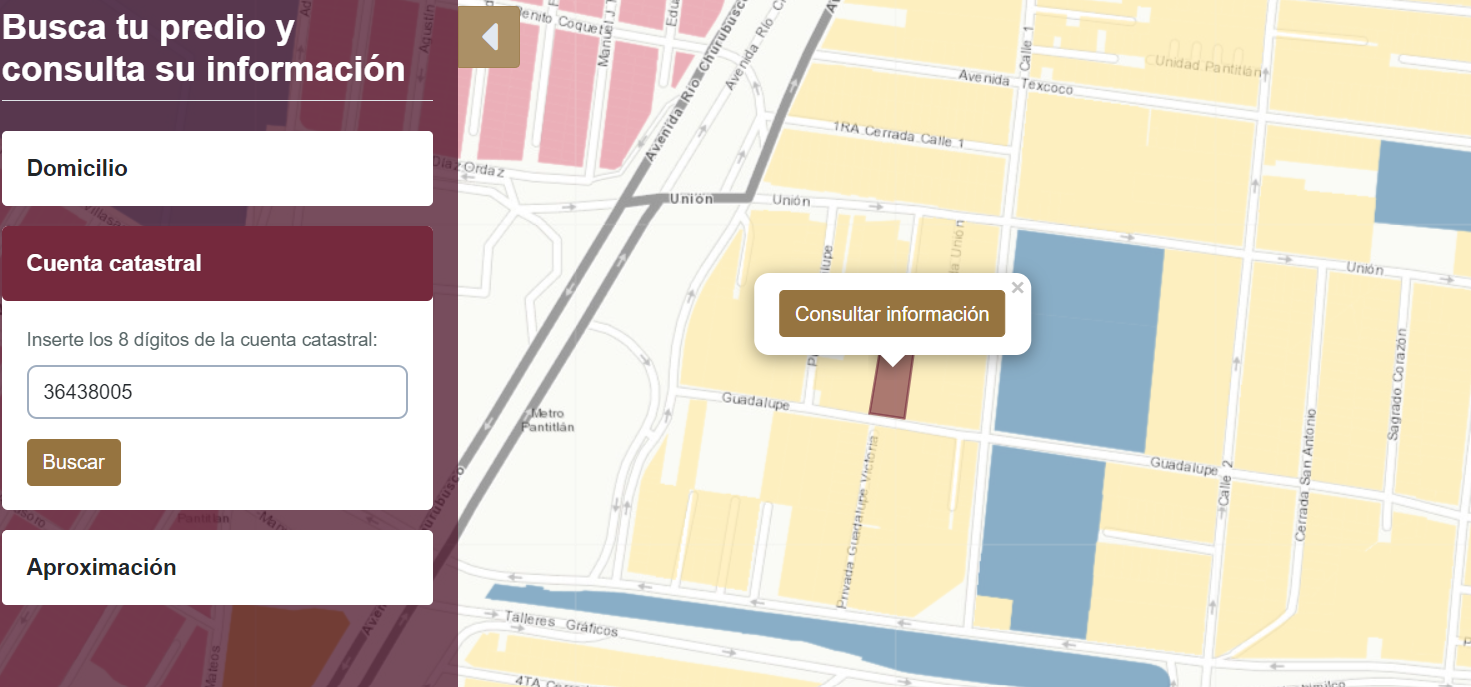Expand the Aproximación section
Screen dimensions: 1471x687
click(x=217, y=567)
